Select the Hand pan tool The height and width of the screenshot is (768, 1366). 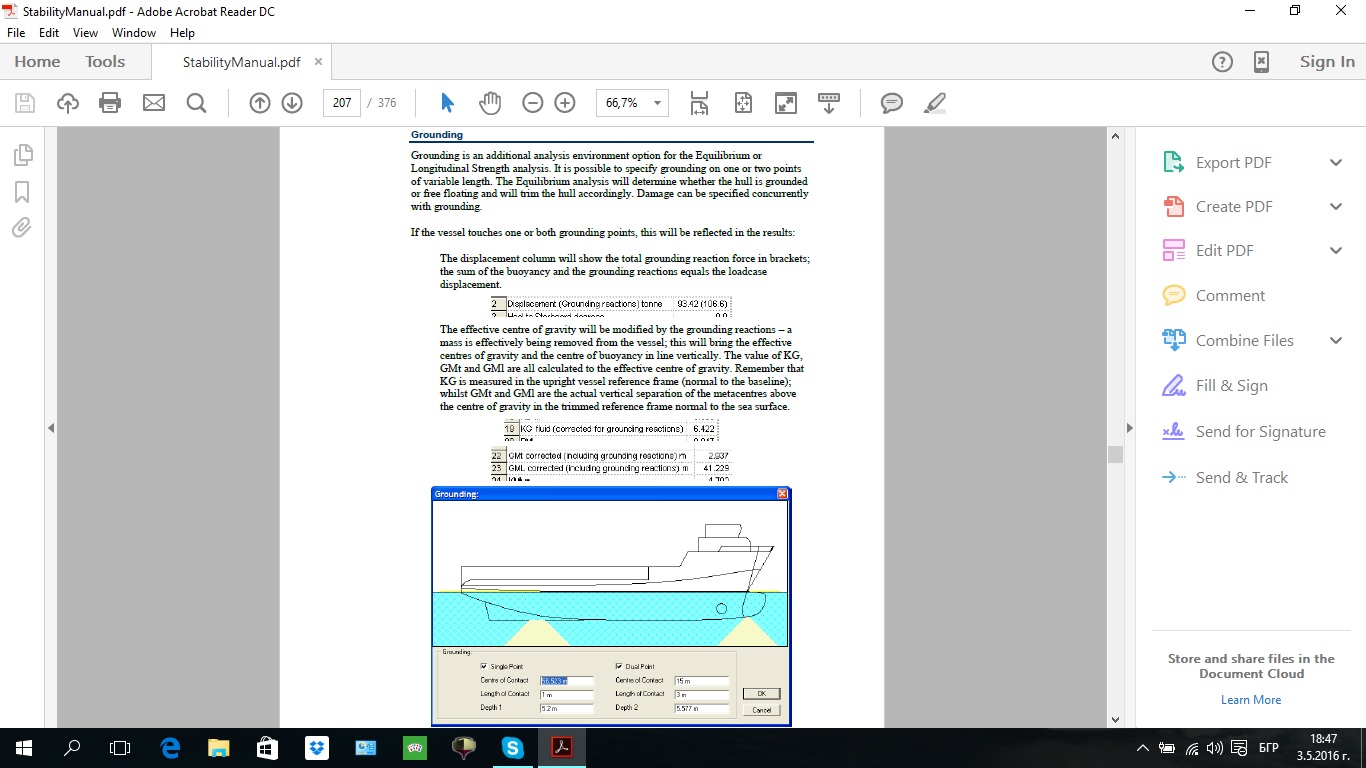click(x=489, y=103)
